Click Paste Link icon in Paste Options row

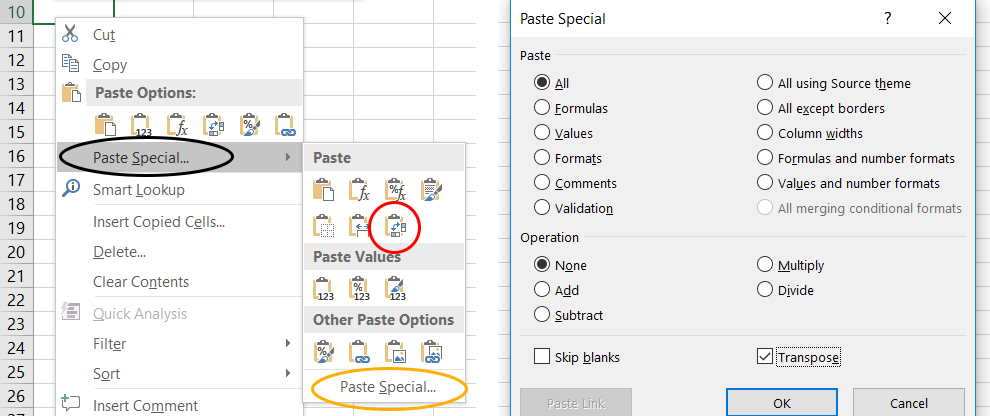(287, 125)
